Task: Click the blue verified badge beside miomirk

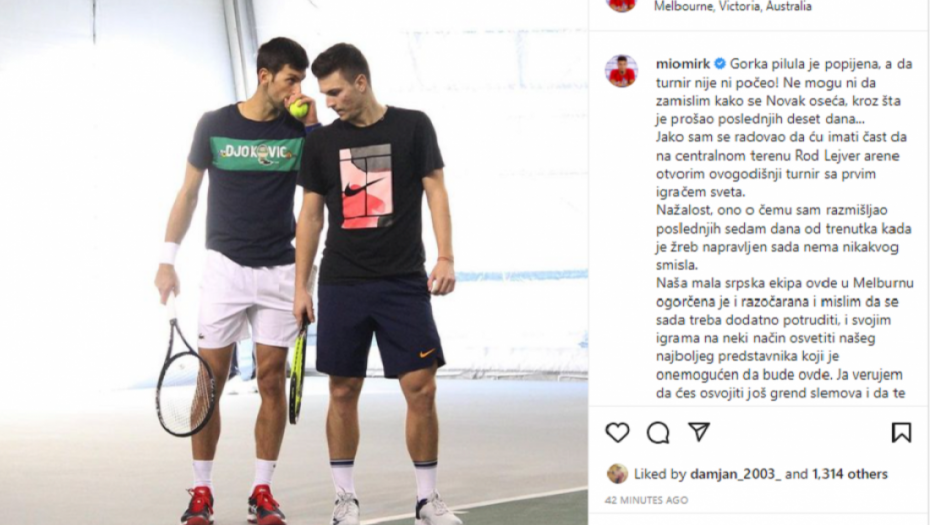Action: 719,63
